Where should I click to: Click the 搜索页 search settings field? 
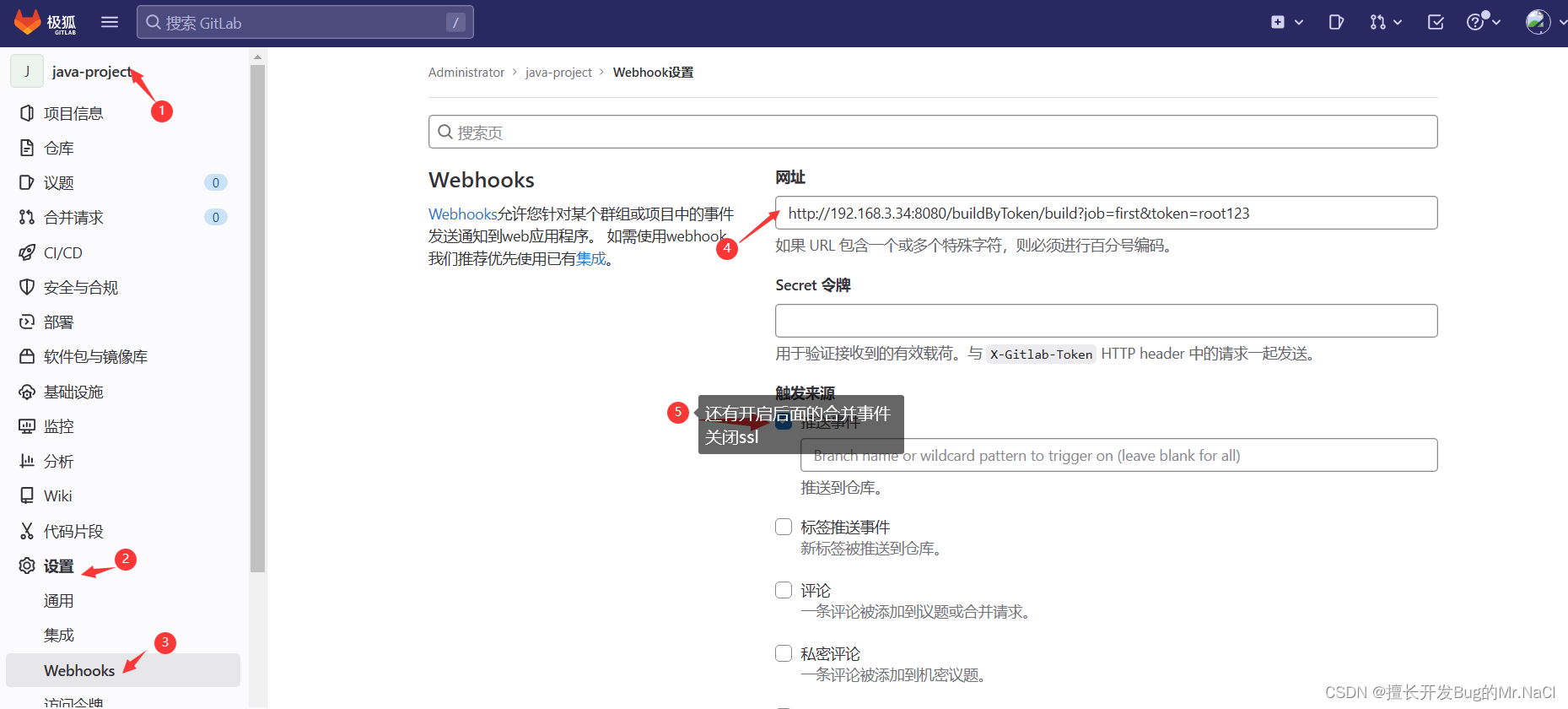tap(933, 132)
